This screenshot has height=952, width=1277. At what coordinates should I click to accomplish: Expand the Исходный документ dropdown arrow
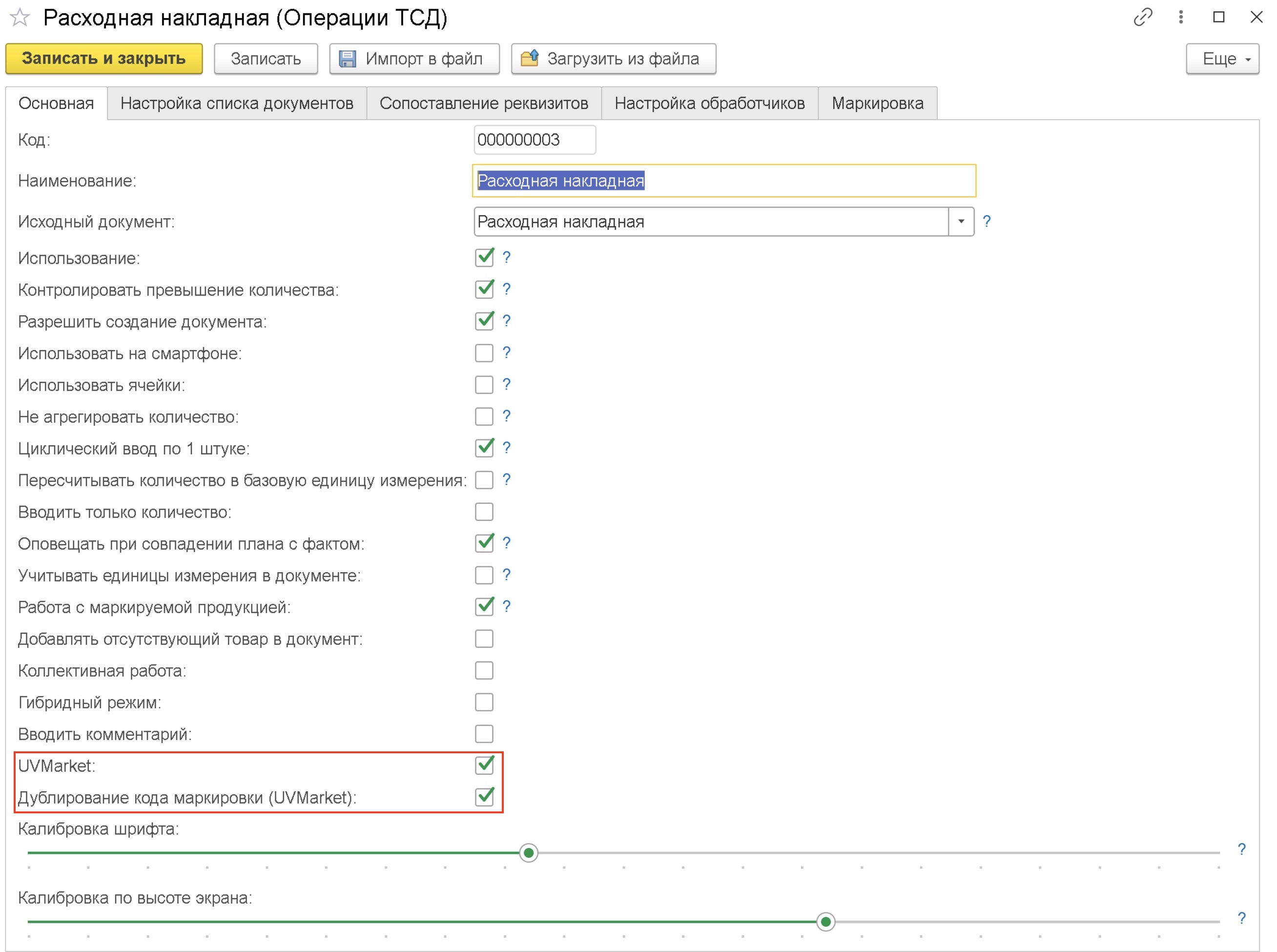[x=961, y=222]
